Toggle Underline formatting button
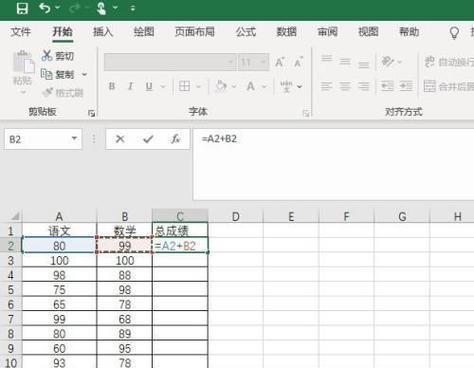 (149, 87)
